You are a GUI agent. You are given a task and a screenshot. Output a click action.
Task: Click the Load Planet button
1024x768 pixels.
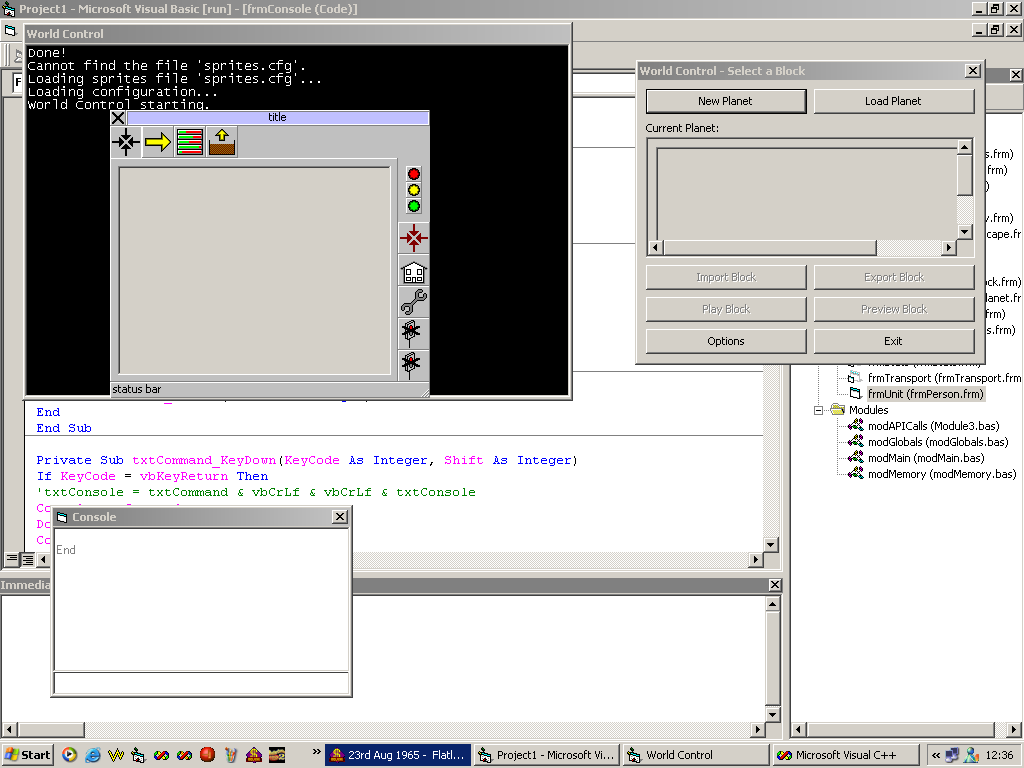pyautogui.click(x=893, y=101)
